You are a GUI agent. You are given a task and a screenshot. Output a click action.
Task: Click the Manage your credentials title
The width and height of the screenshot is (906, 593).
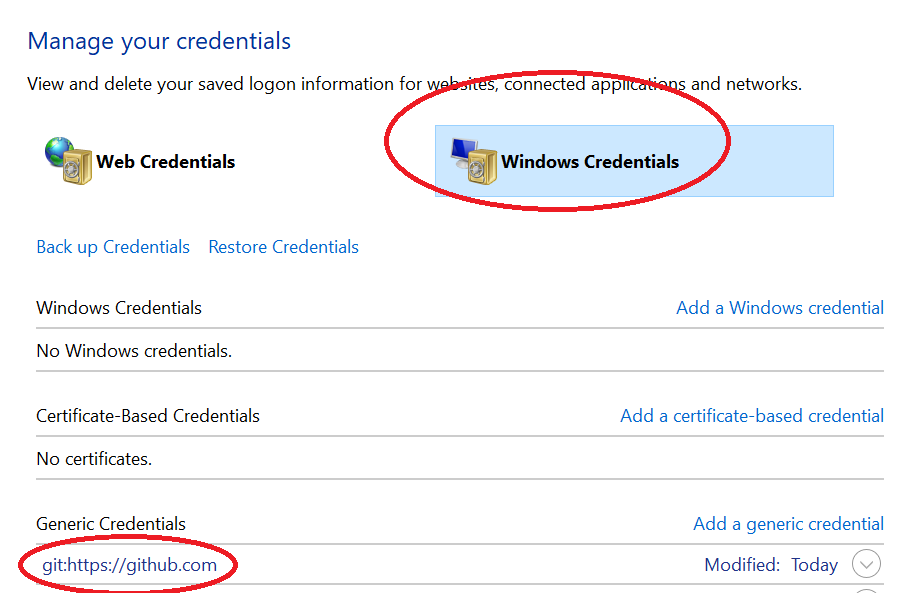coord(159,42)
